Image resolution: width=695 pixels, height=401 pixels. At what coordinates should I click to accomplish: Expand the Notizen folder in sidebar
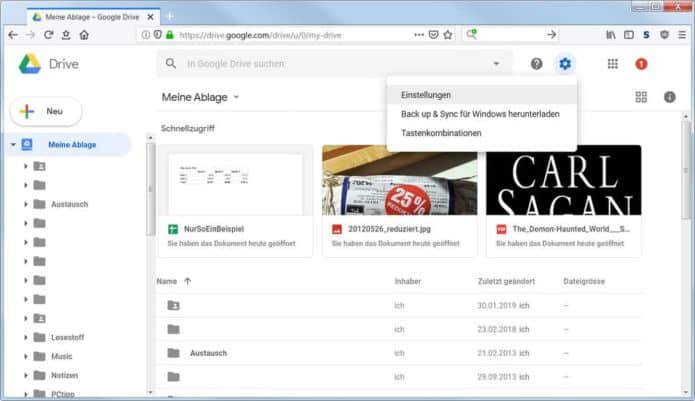point(25,375)
